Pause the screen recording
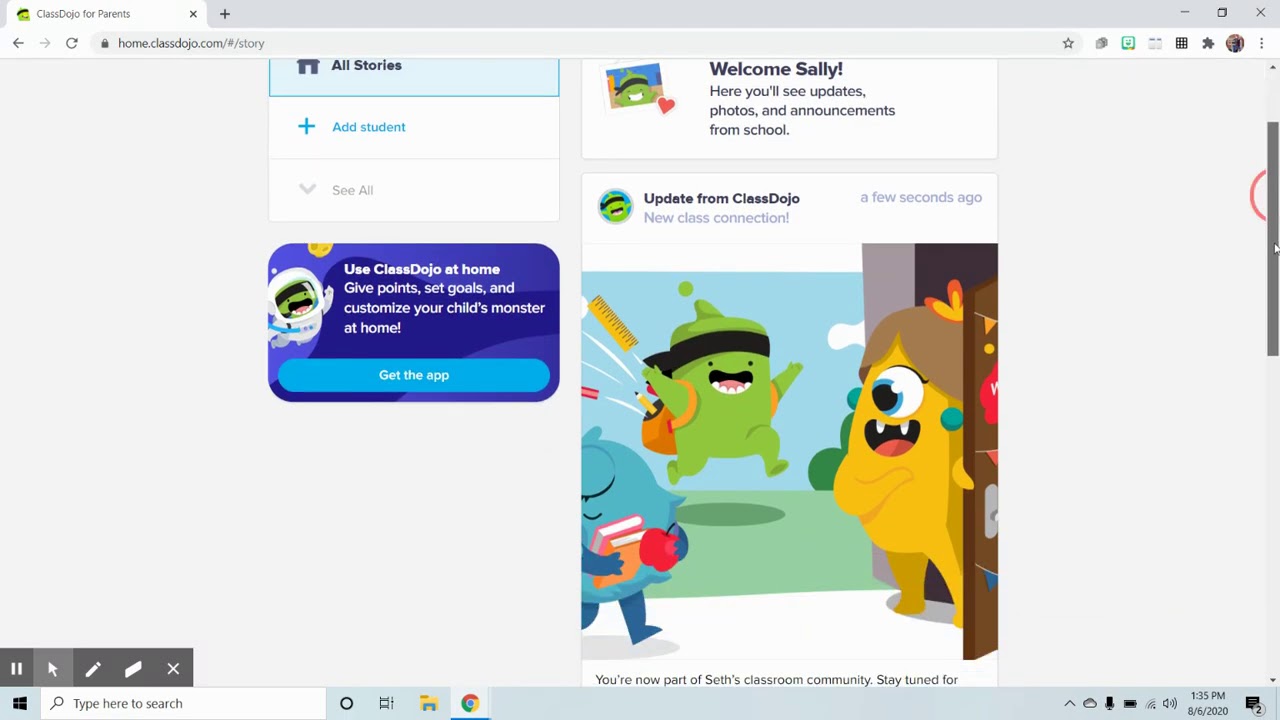 (x=16, y=669)
